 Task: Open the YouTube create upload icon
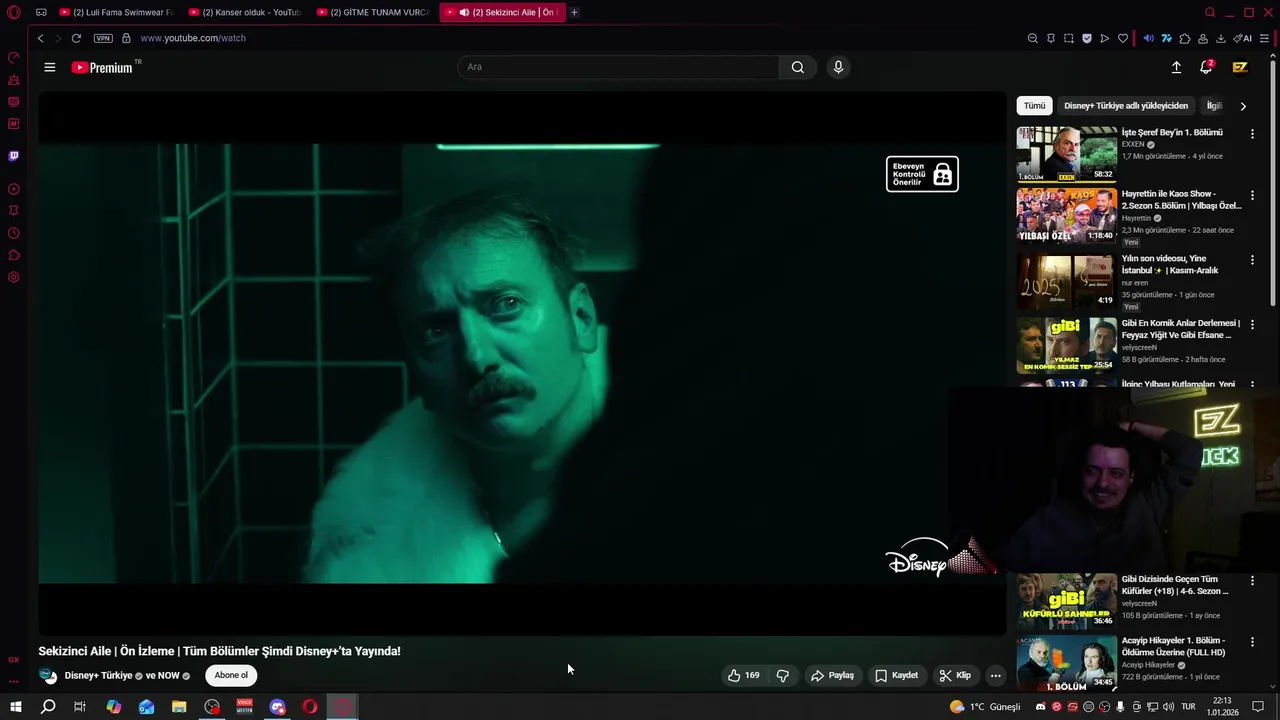[1176, 67]
